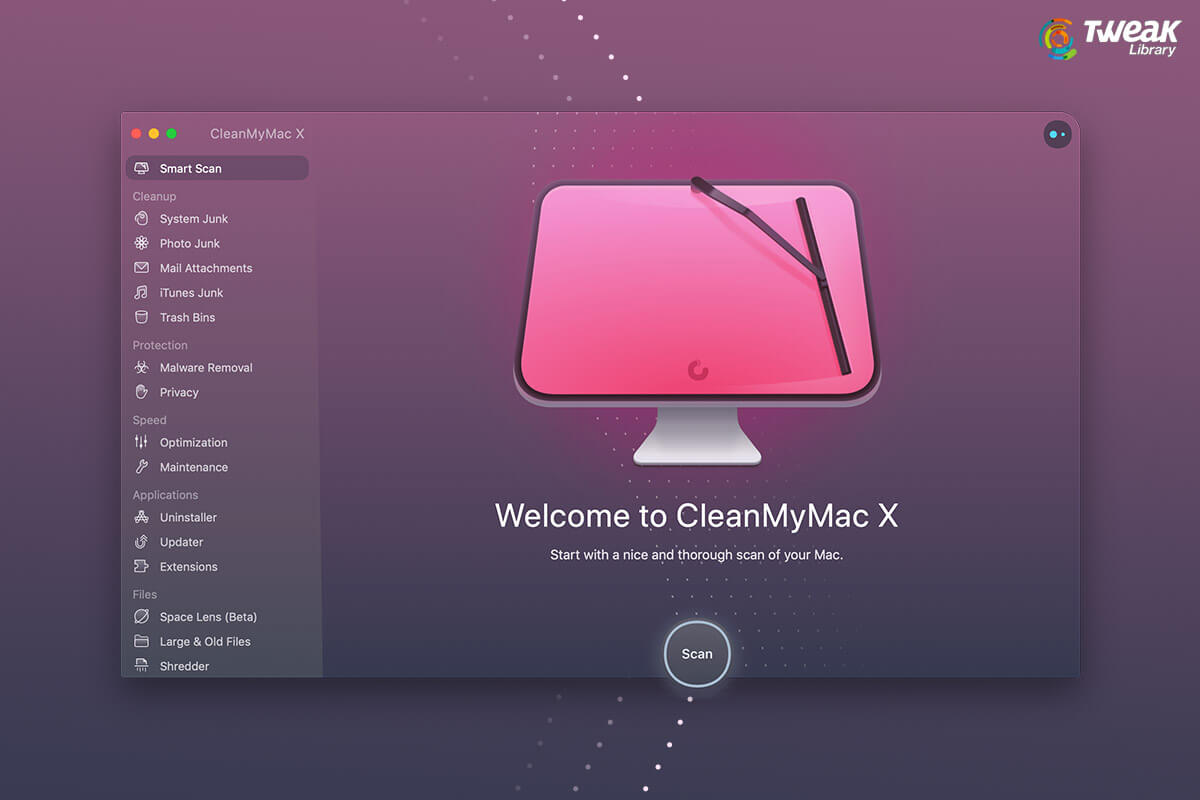Viewport: 1200px width, 800px height.
Task: Click the Optimization sliders icon
Action: point(143,442)
